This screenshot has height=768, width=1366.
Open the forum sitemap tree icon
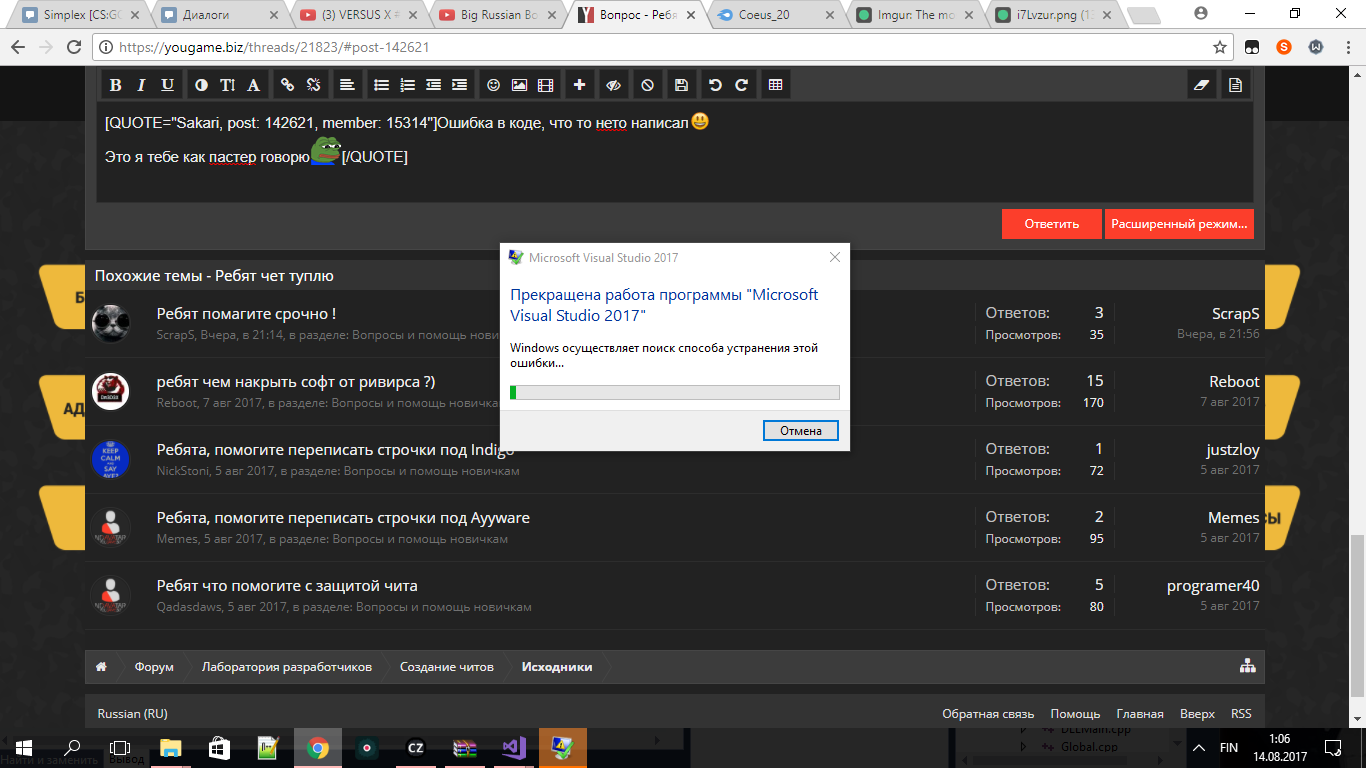point(1248,667)
